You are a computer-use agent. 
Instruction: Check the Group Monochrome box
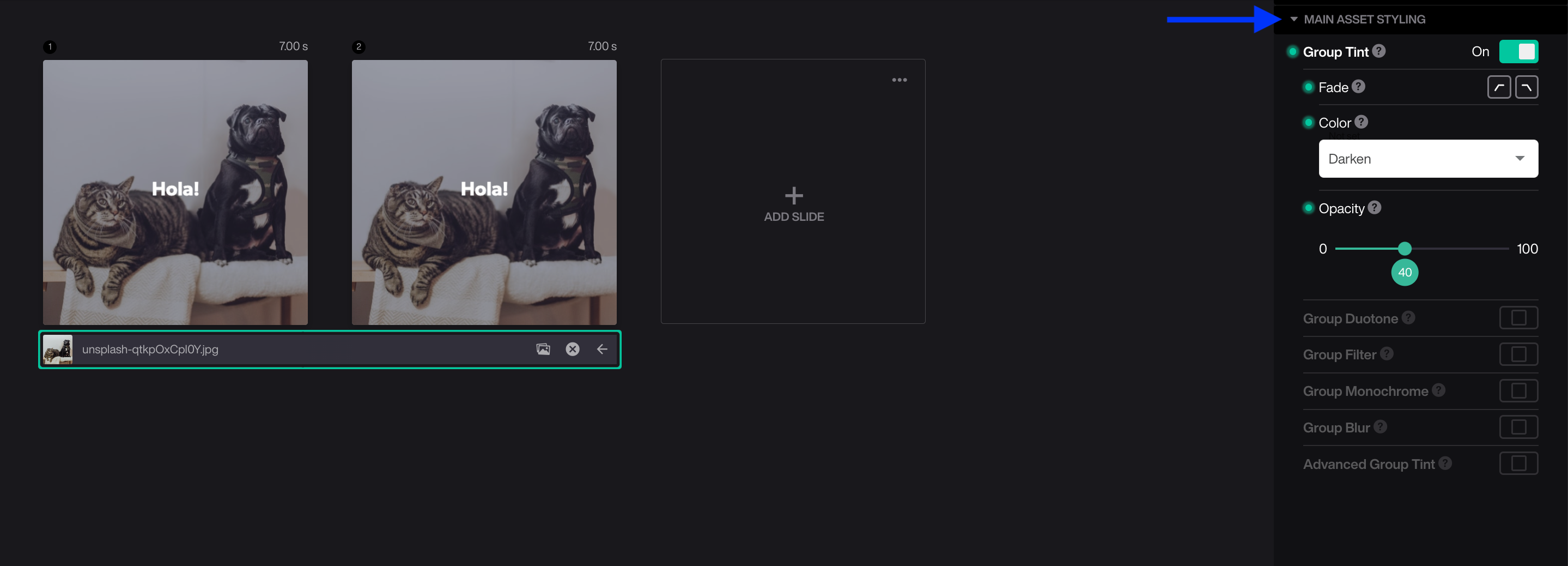(x=1518, y=390)
